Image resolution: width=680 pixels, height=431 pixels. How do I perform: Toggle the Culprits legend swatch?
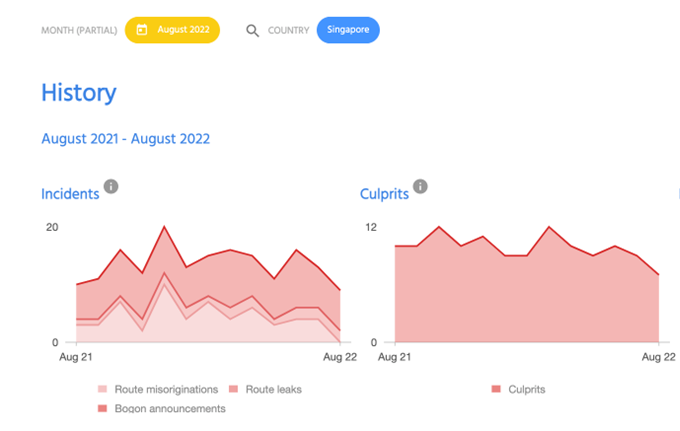[x=496, y=389]
